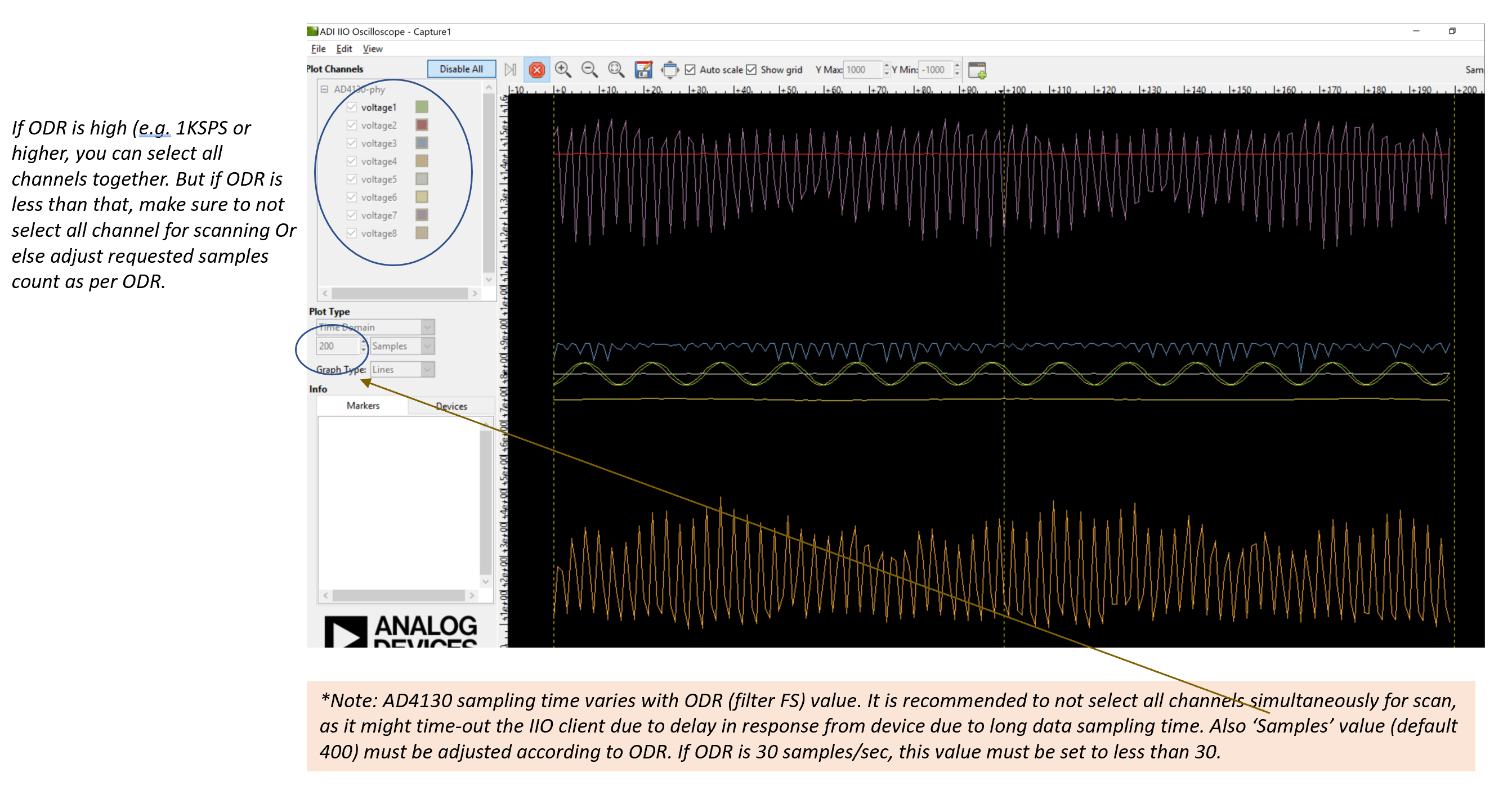
Task: Click the voltage1 green color swatch
Action: point(422,107)
